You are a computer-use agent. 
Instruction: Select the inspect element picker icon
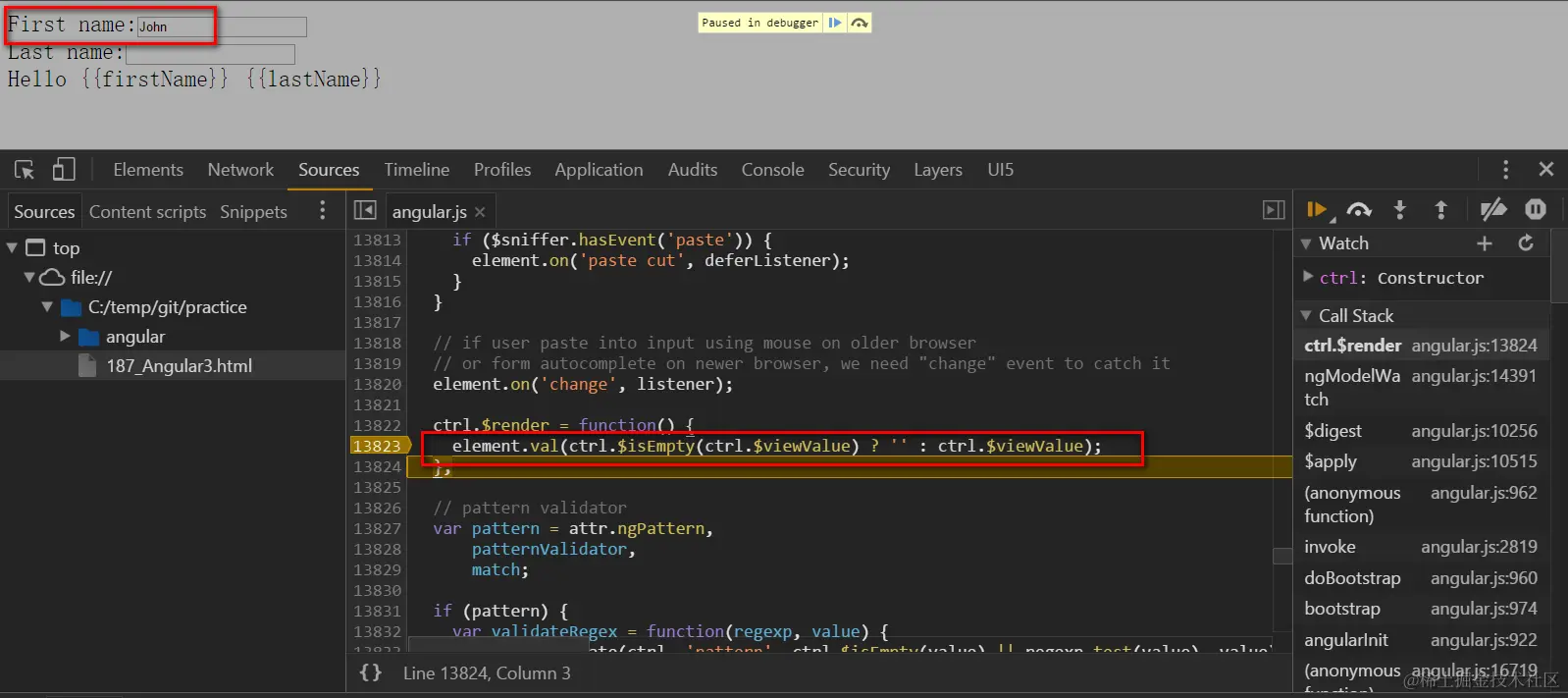point(25,170)
